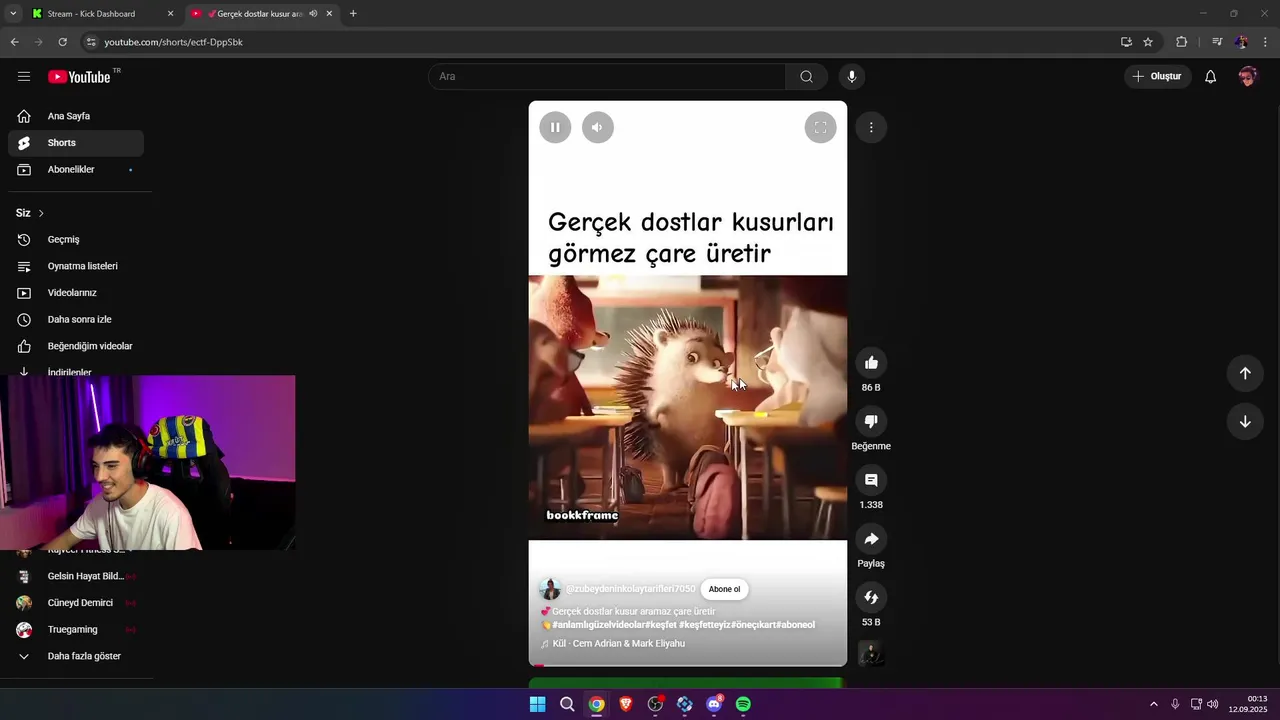The width and height of the screenshot is (1280, 720).
Task: Open the tab search dropdown
Action: 13,14
